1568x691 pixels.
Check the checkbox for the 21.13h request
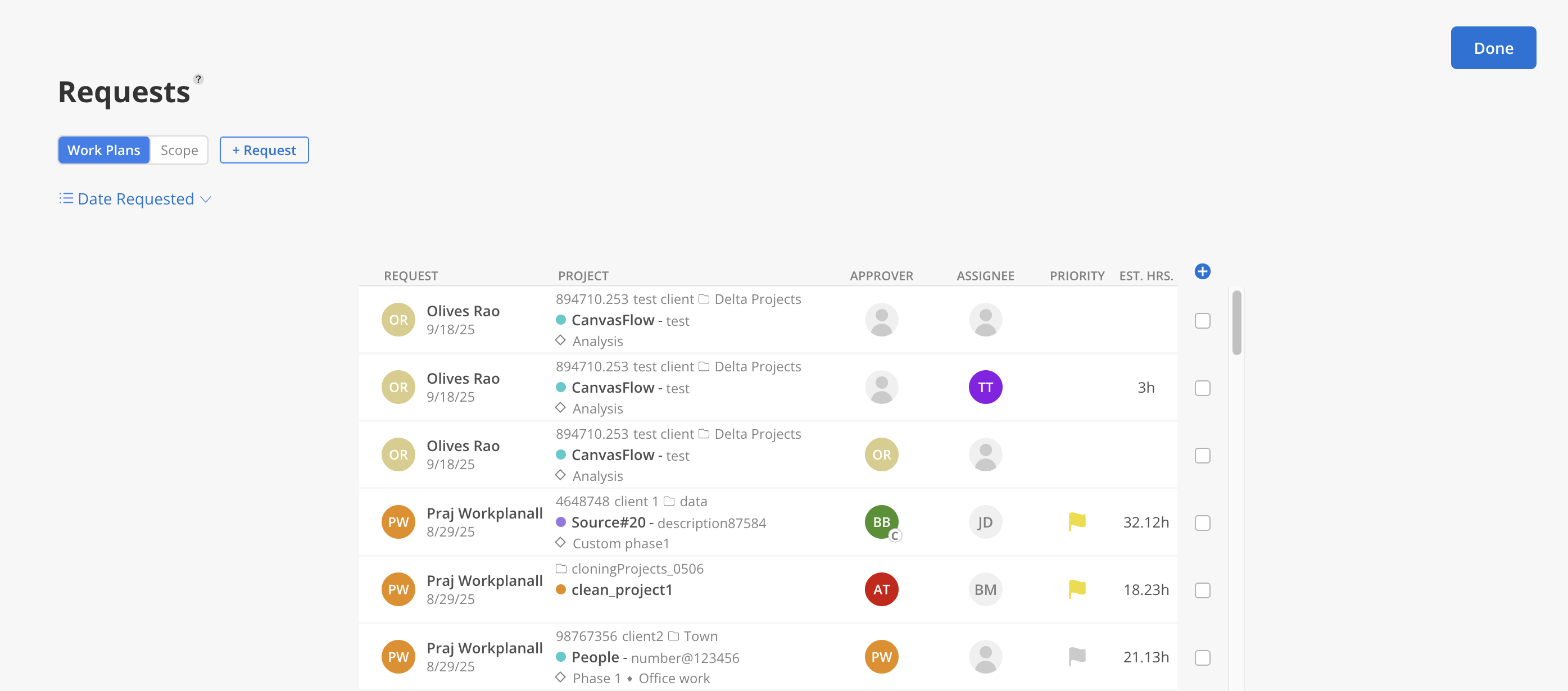pyautogui.click(x=1202, y=658)
